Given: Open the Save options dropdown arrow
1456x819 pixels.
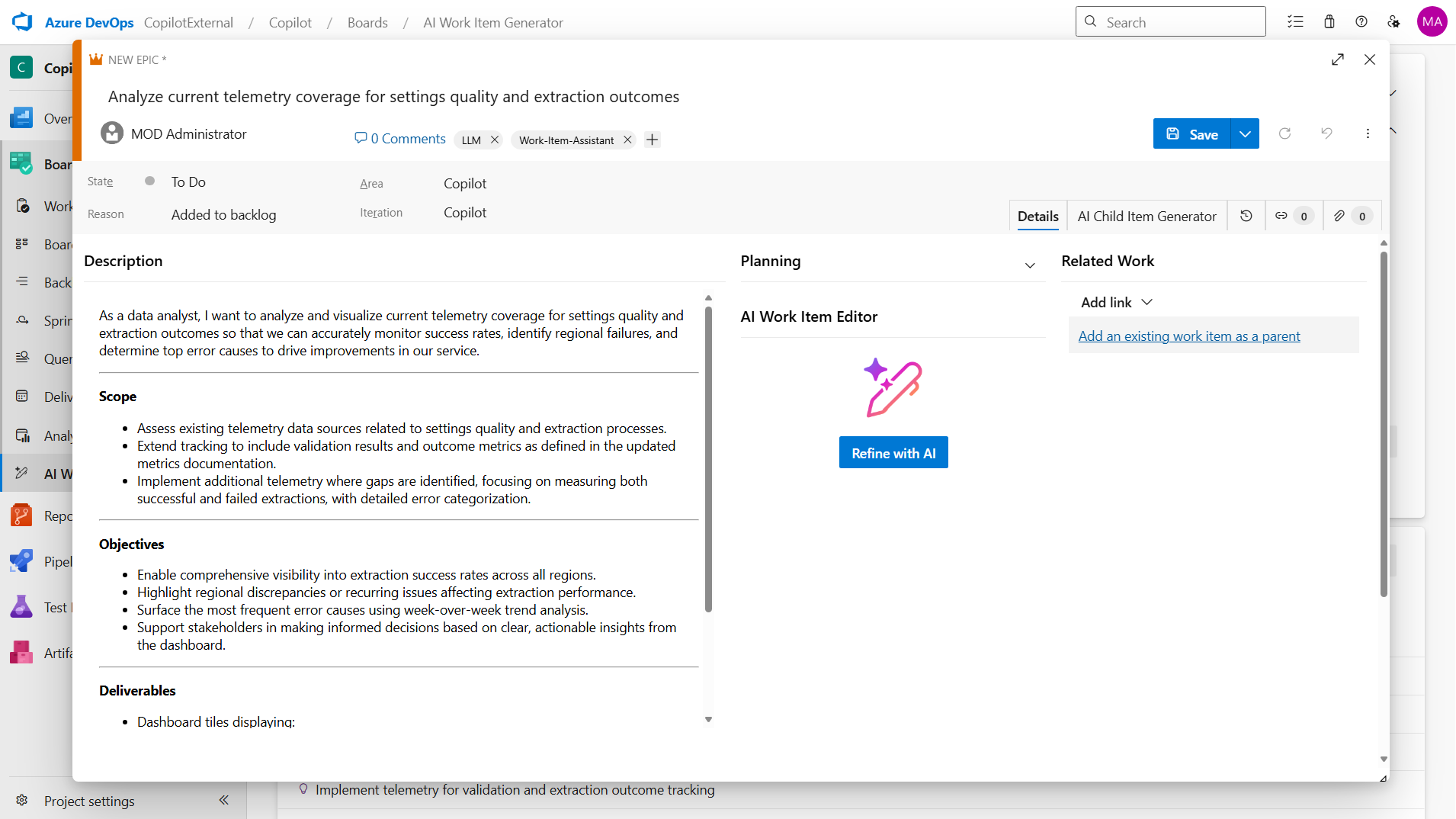Looking at the screenshot, I should (x=1245, y=134).
